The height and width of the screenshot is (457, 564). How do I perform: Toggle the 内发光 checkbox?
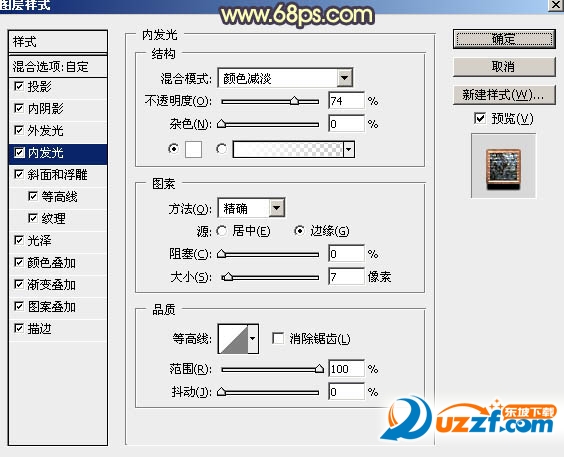point(19,152)
